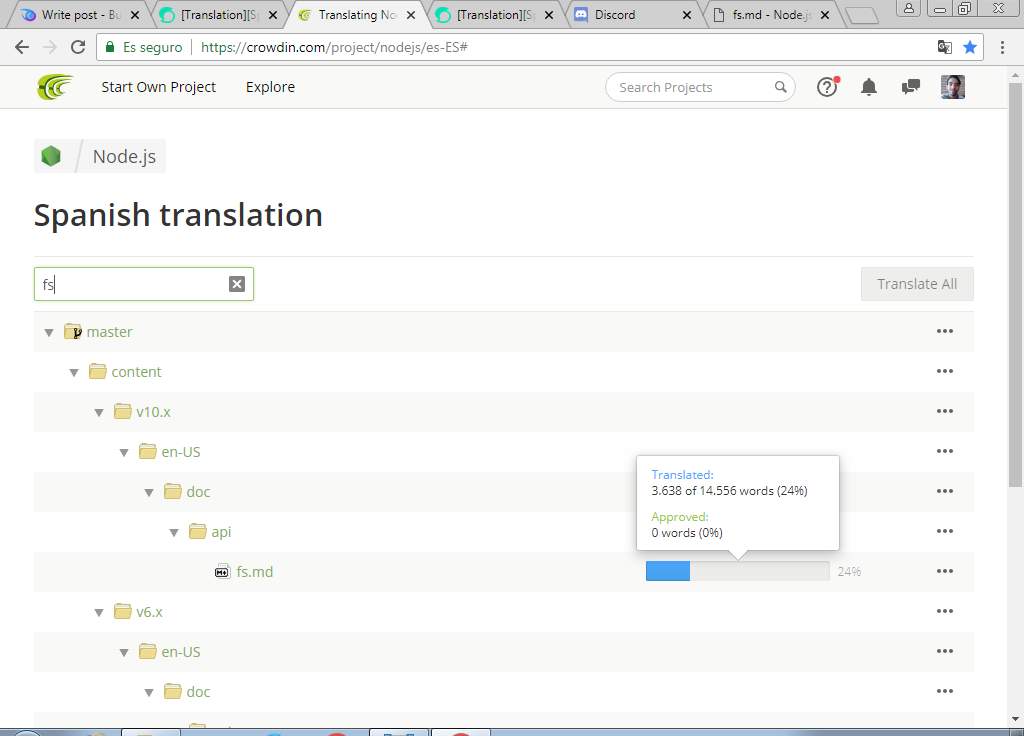Screen dimensions: 1024x736
Task: Open the Chrome three-dot menu
Action: [1002, 47]
